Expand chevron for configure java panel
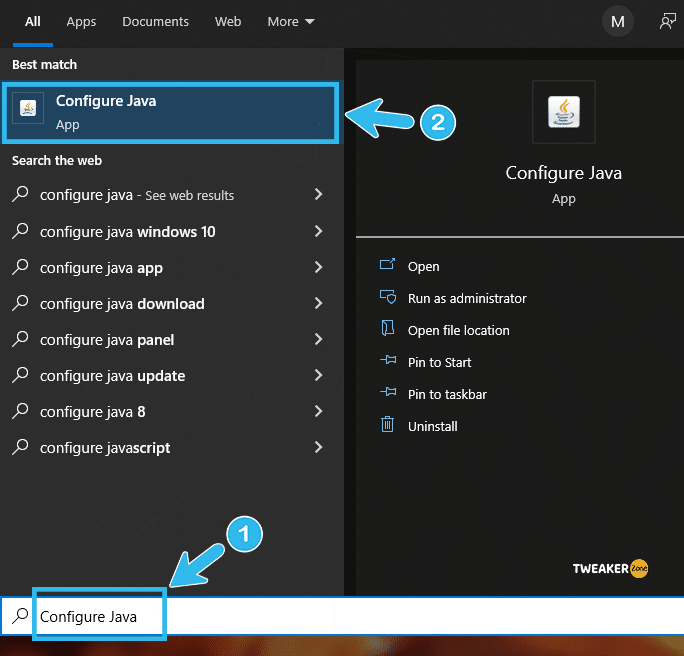Image resolution: width=684 pixels, height=656 pixels. pos(318,339)
